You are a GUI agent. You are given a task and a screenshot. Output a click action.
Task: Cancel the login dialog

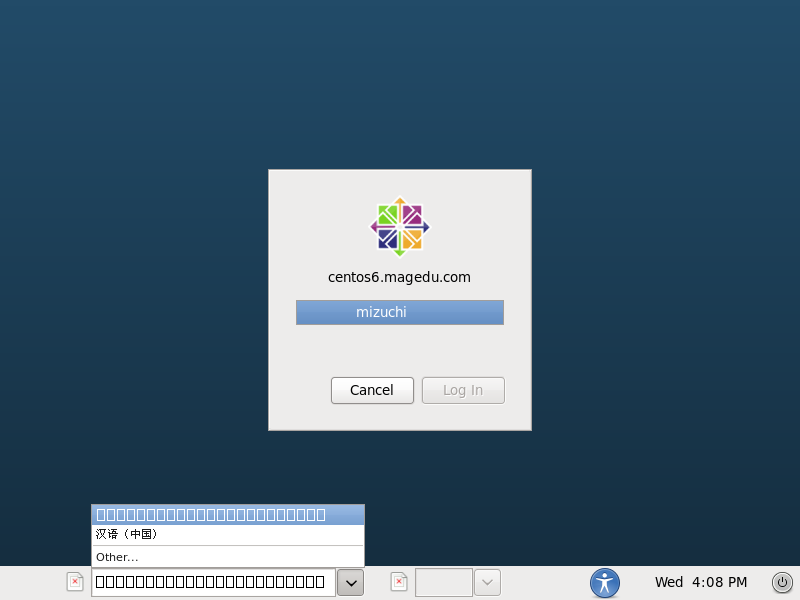pos(372,390)
